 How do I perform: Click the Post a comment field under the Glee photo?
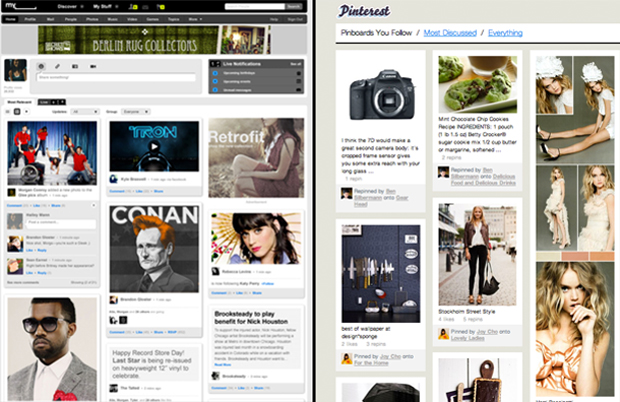61,223
